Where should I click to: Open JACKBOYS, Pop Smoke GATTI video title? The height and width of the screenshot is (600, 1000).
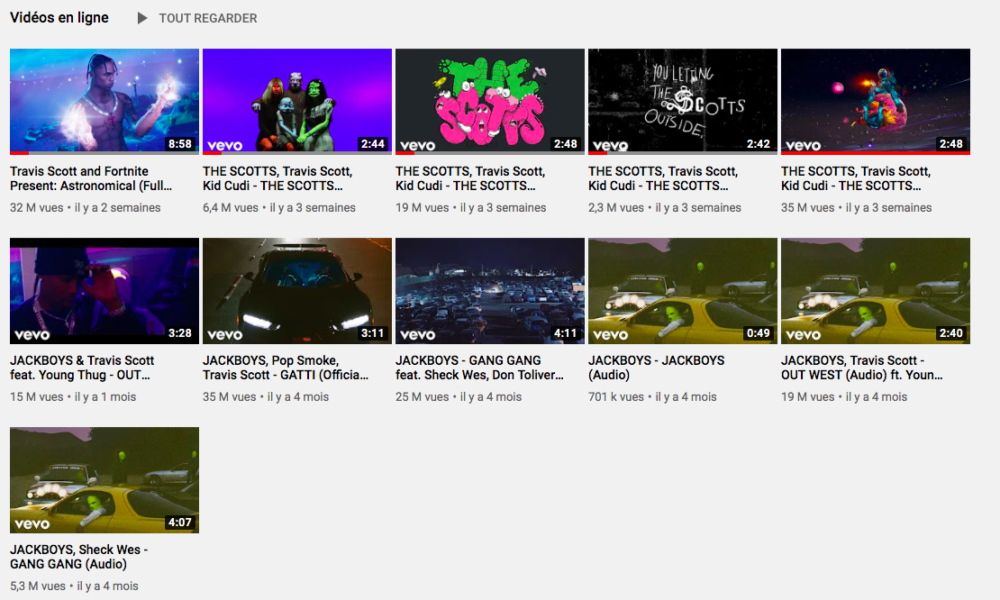pyautogui.click(x=285, y=367)
